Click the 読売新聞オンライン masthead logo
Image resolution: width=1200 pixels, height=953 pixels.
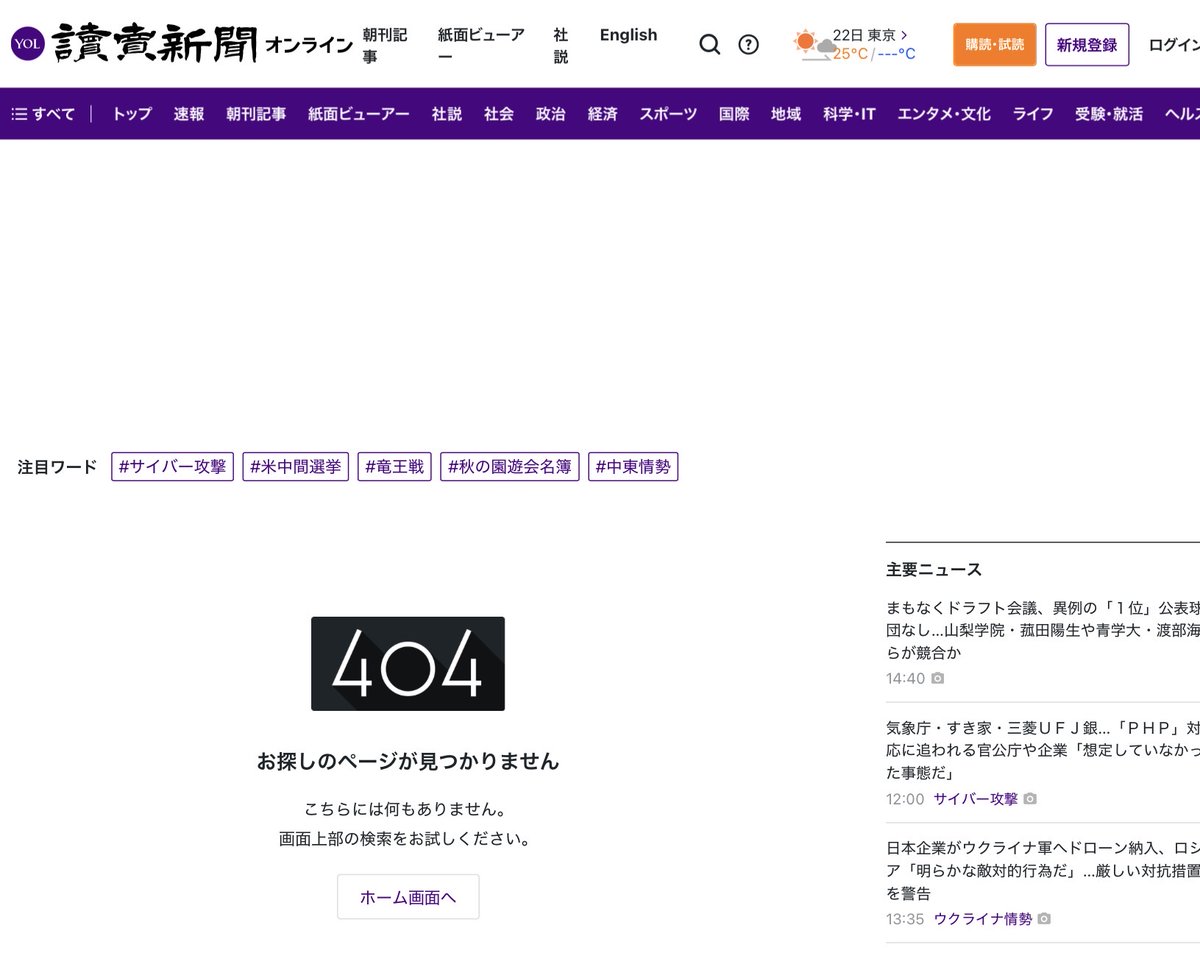point(203,44)
